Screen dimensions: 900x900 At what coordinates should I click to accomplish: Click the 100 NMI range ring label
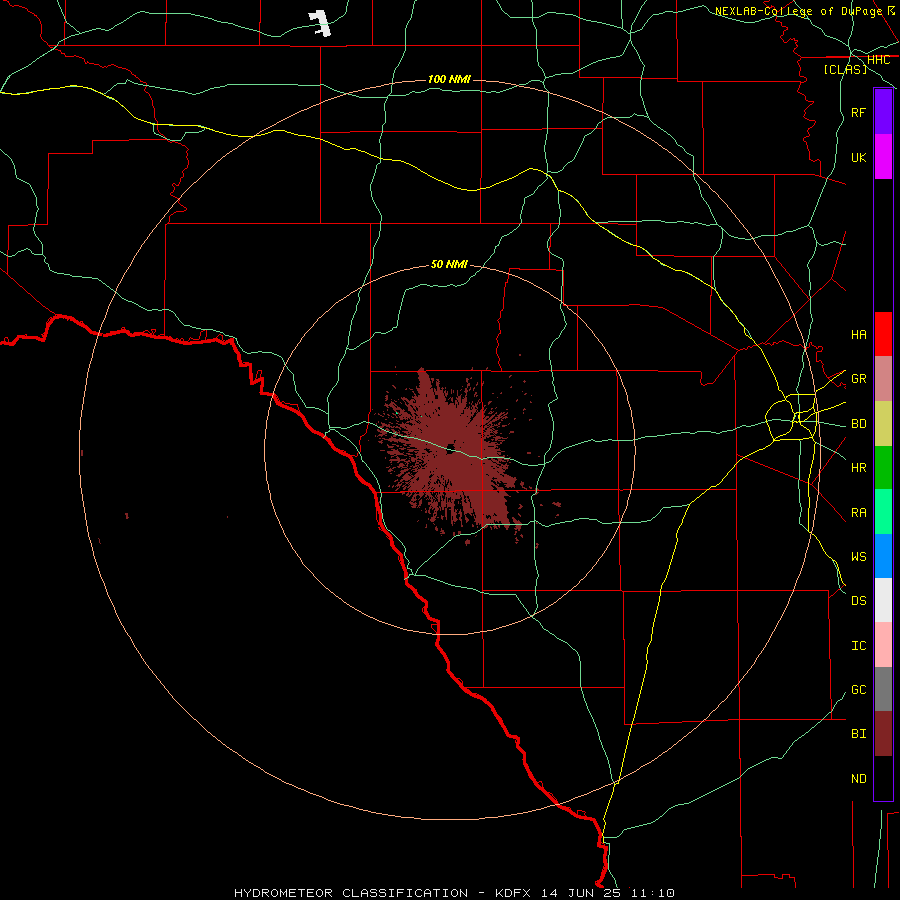pos(449,79)
